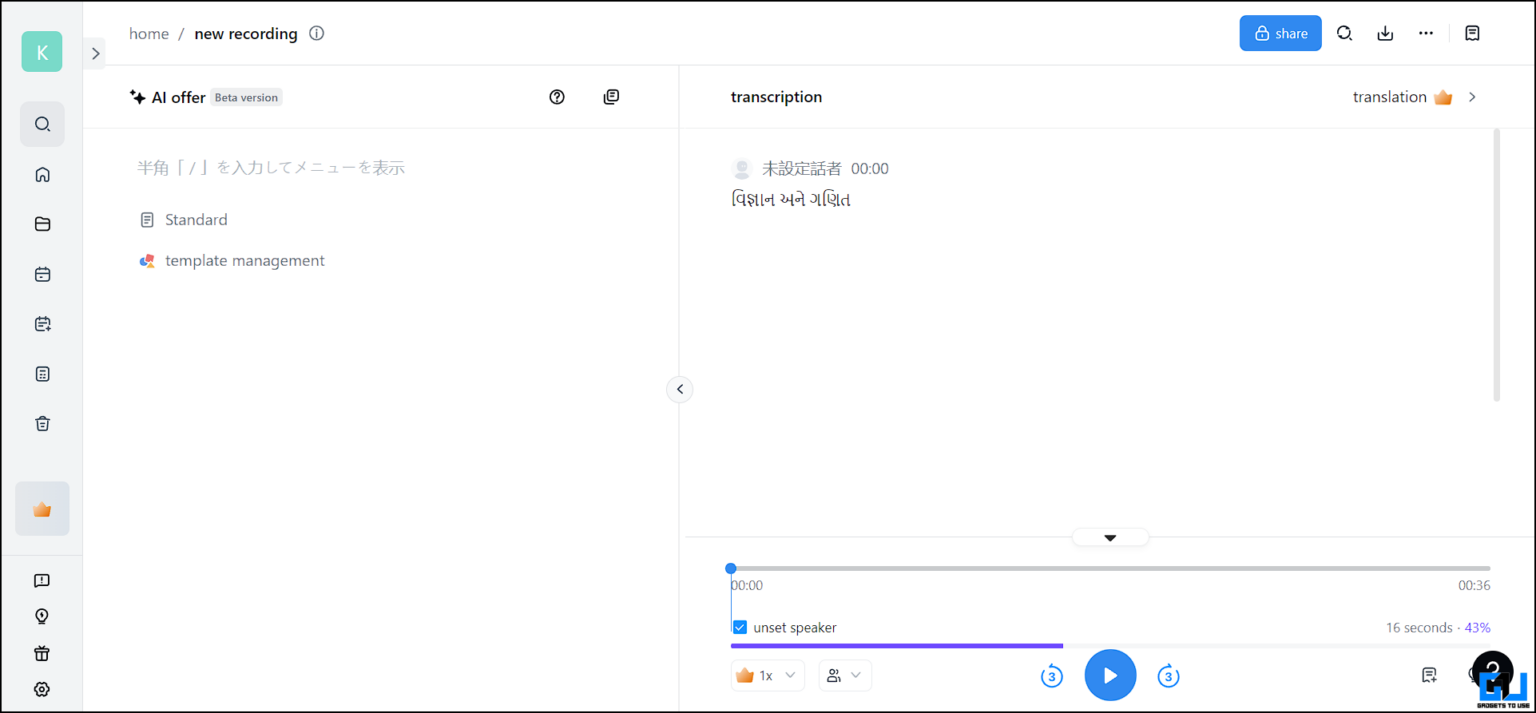Open the speaker filter dropdown

pyautogui.click(x=845, y=675)
